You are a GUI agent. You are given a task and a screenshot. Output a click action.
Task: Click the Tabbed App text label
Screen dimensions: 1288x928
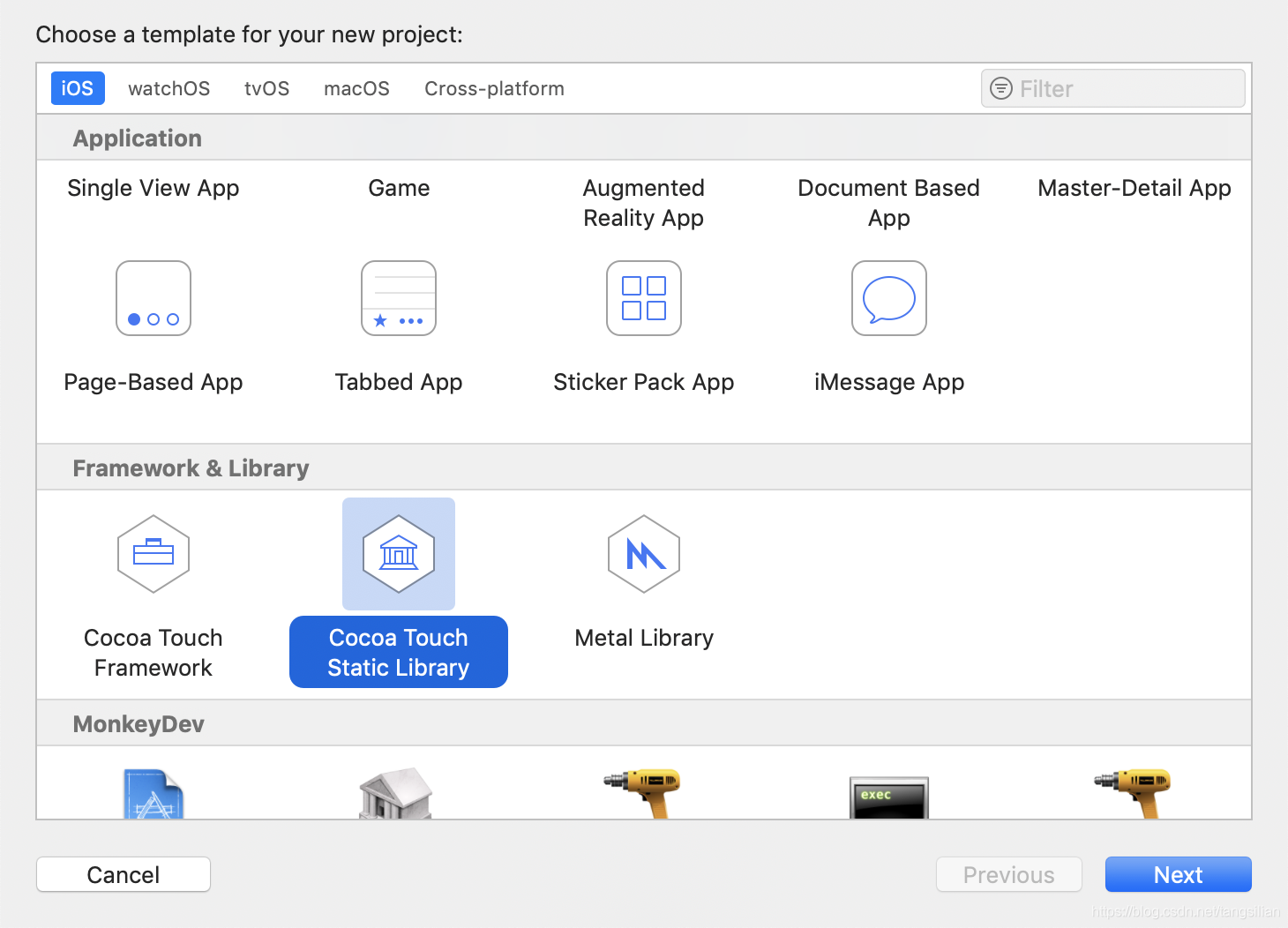(x=399, y=382)
